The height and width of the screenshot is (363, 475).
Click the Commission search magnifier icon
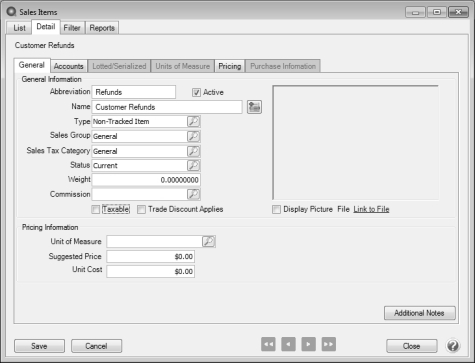click(x=193, y=194)
